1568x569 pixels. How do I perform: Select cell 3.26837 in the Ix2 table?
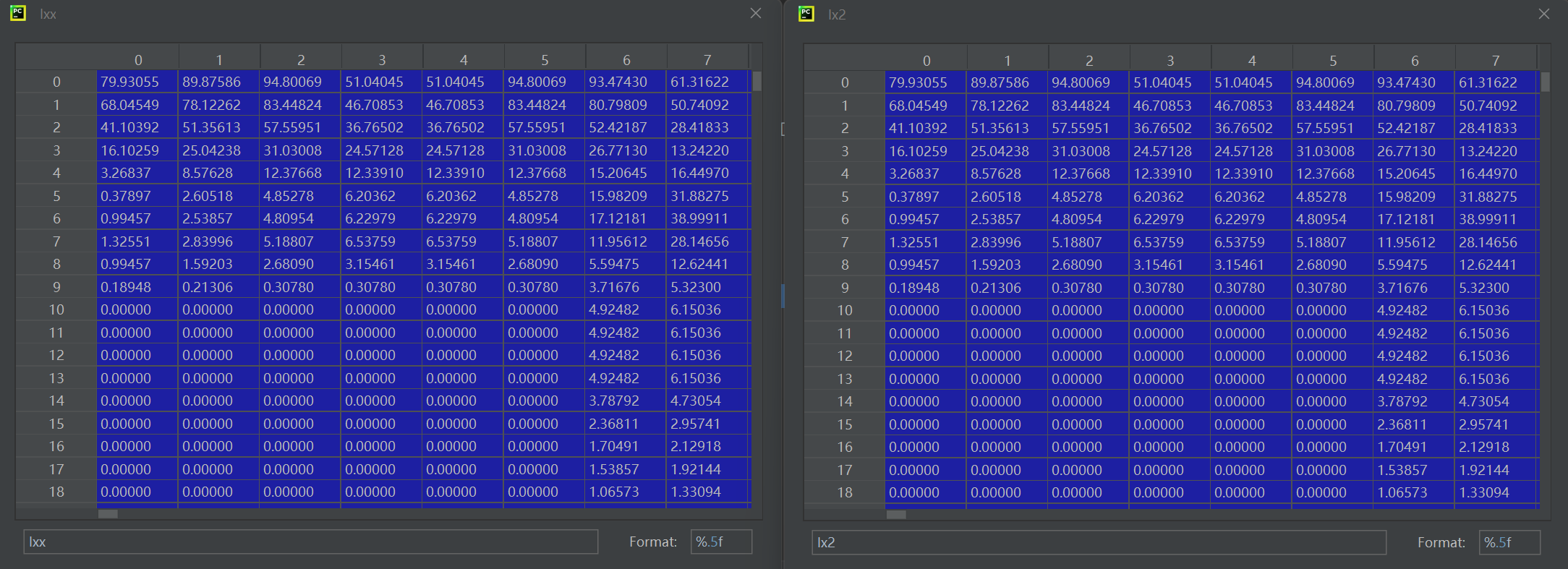[x=926, y=174]
